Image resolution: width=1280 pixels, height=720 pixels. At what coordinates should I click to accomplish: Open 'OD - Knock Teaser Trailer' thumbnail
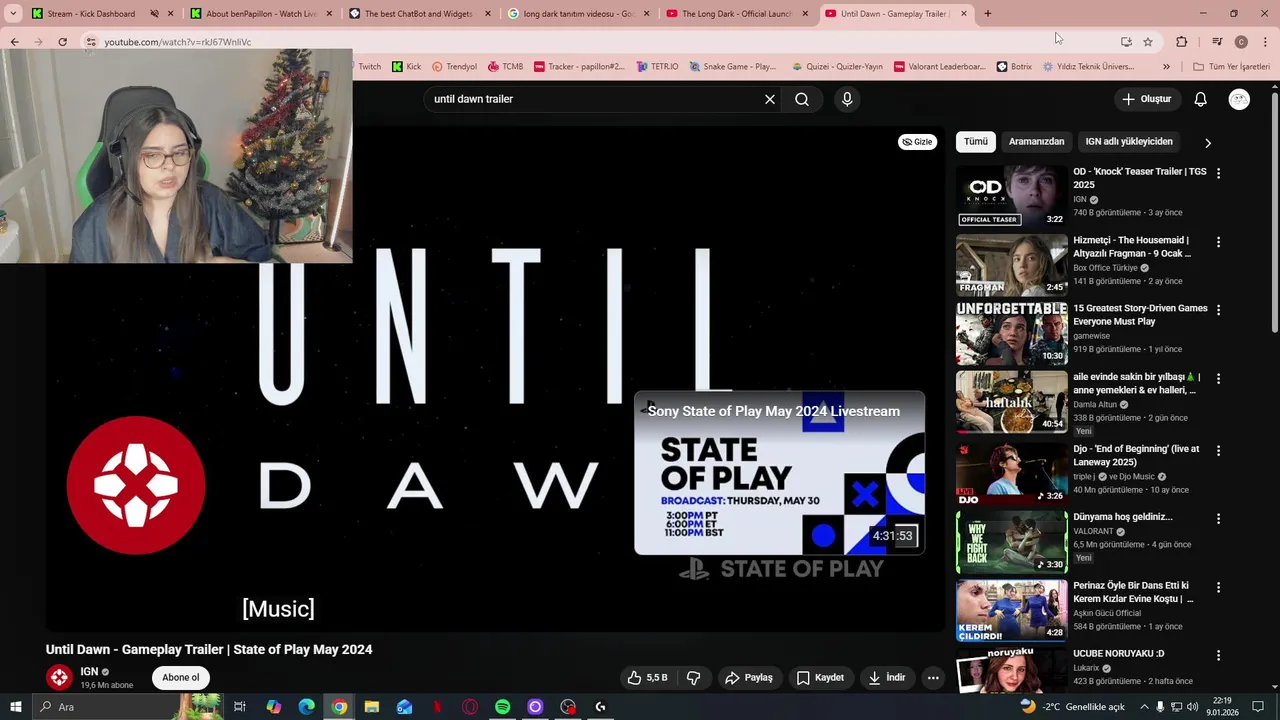click(x=1012, y=196)
